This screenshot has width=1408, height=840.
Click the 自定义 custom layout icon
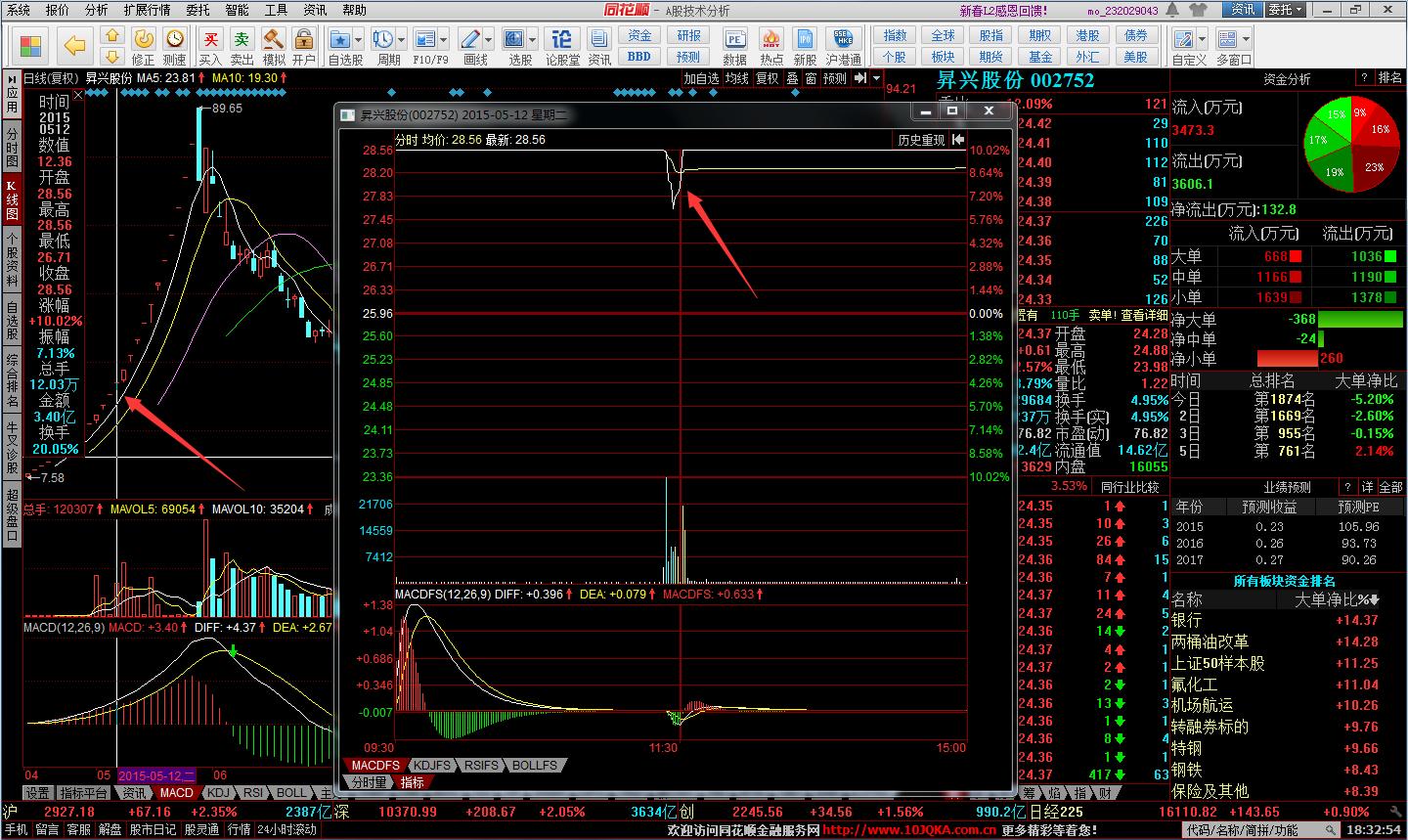[x=1186, y=46]
